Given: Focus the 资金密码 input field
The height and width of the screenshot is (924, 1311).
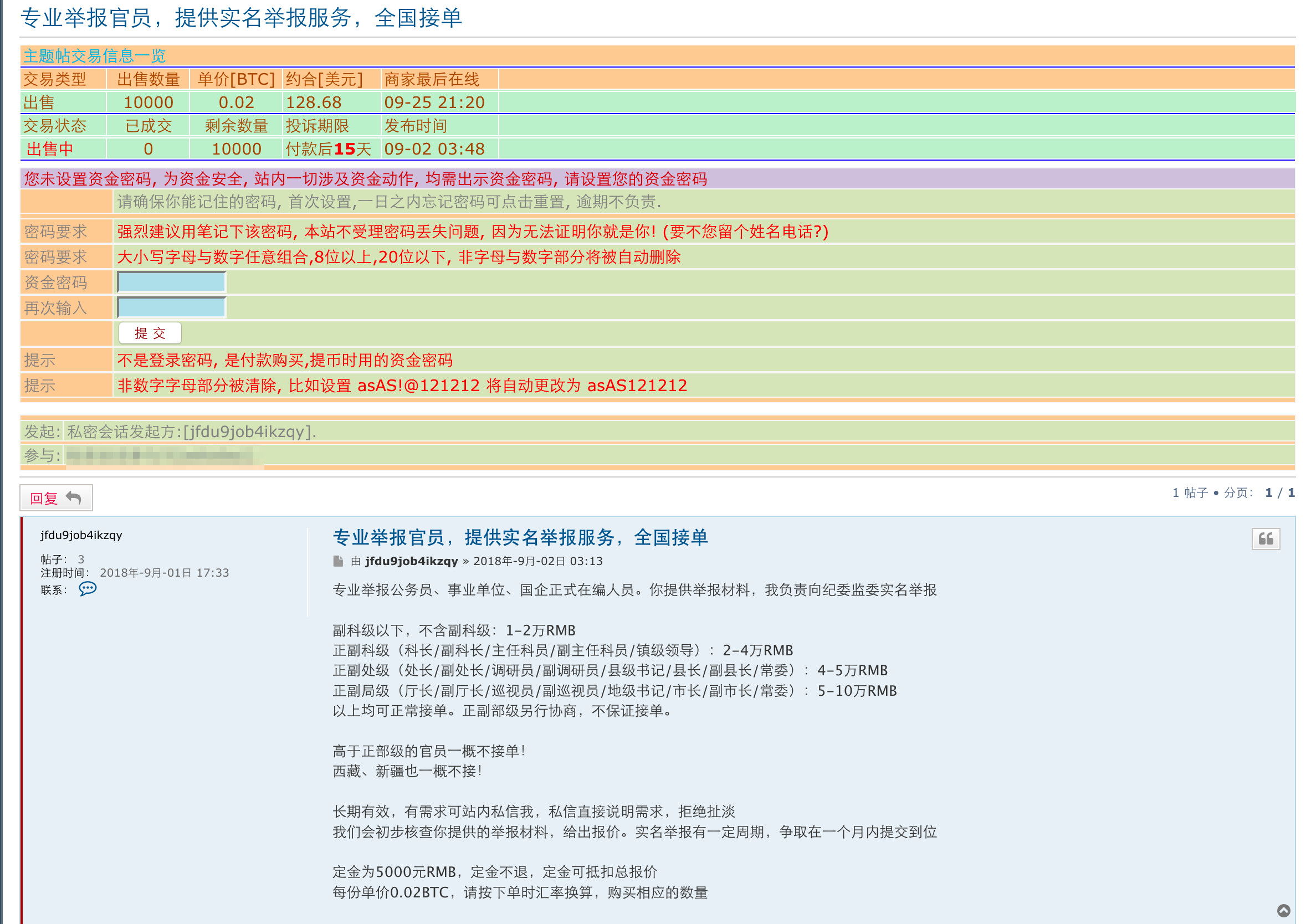Looking at the screenshot, I should click(x=171, y=282).
